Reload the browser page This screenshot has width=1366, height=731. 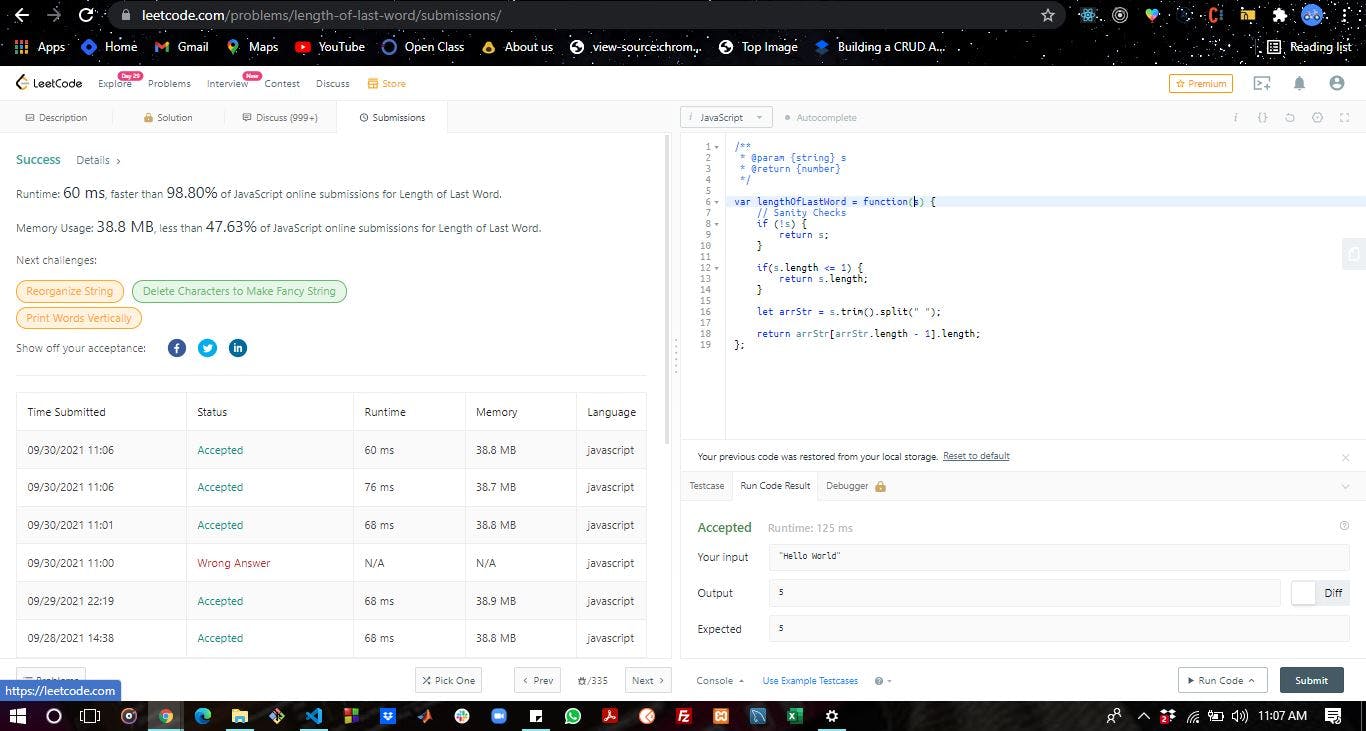point(86,15)
